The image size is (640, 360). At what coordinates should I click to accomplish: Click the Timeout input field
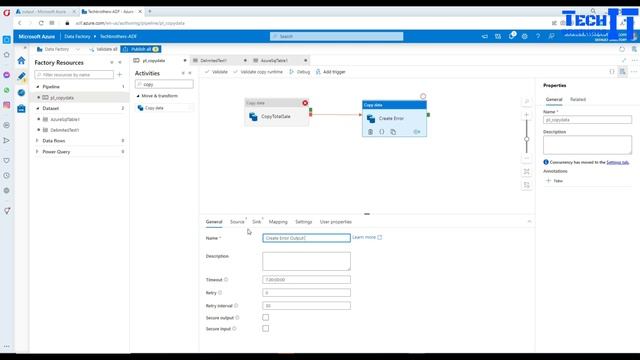tap(307, 280)
